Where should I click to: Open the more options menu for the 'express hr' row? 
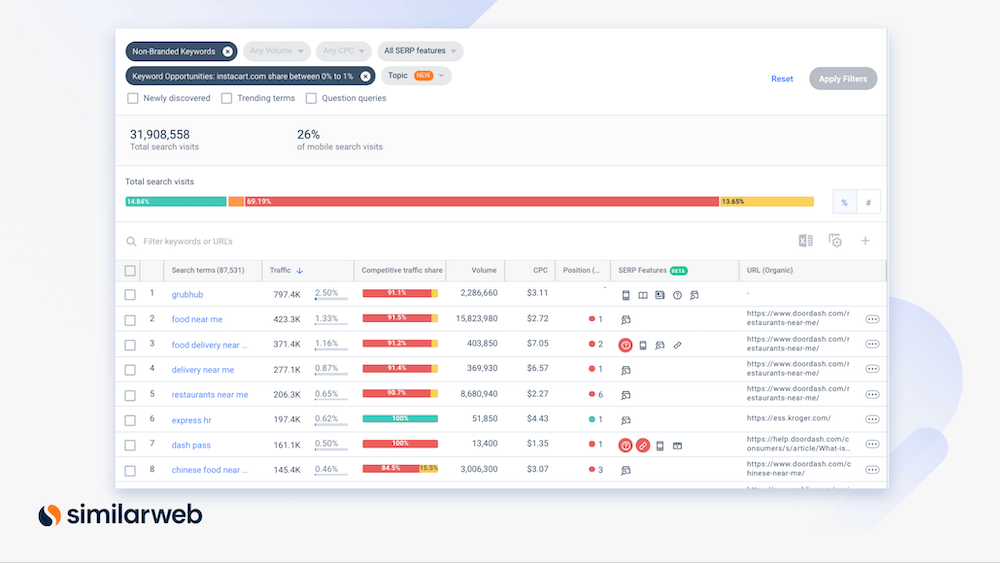click(872, 420)
